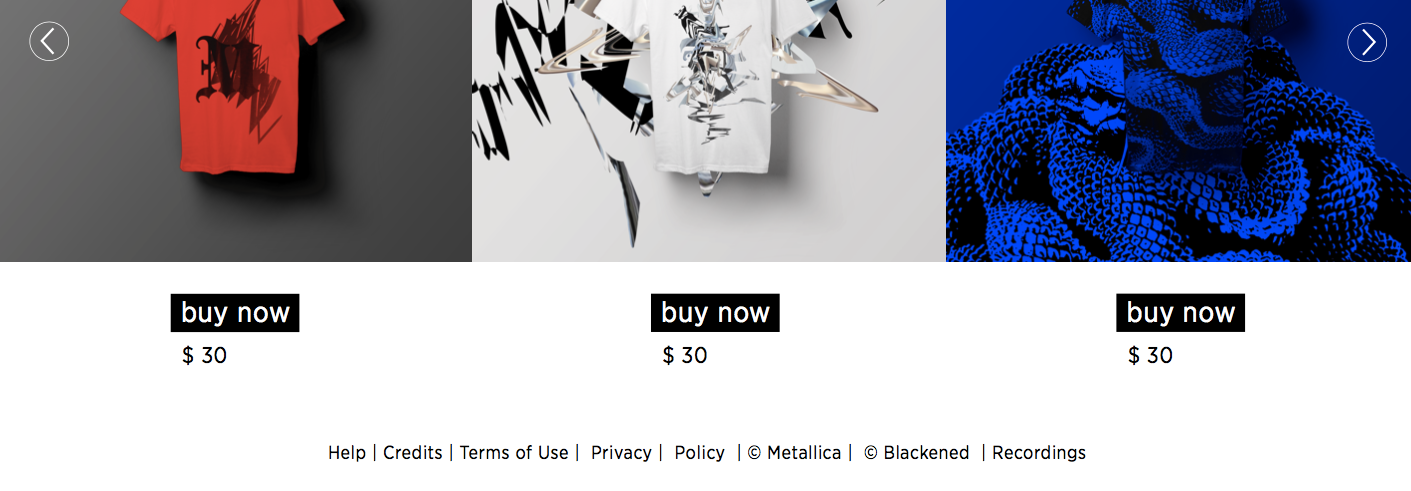Open the red t-shirt product image

coord(236,131)
